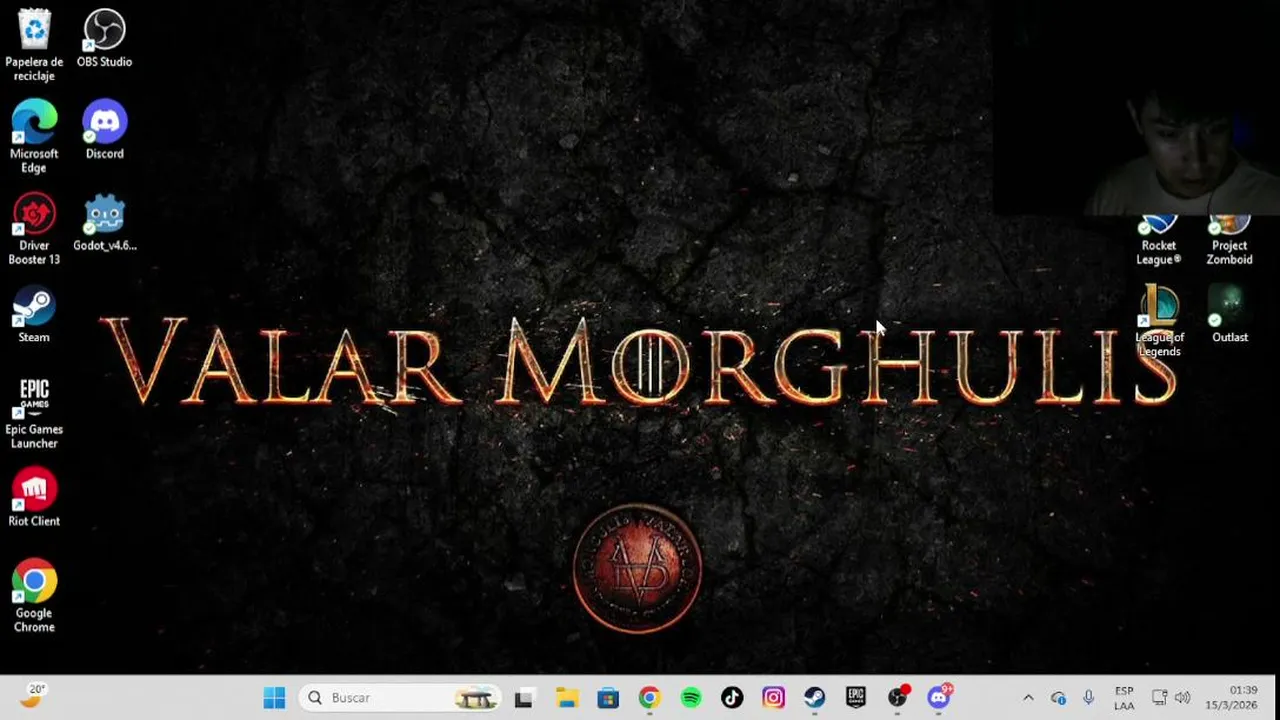The width and height of the screenshot is (1280, 720).
Task: Switch to Chrome in the taskbar
Action: (650, 697)
